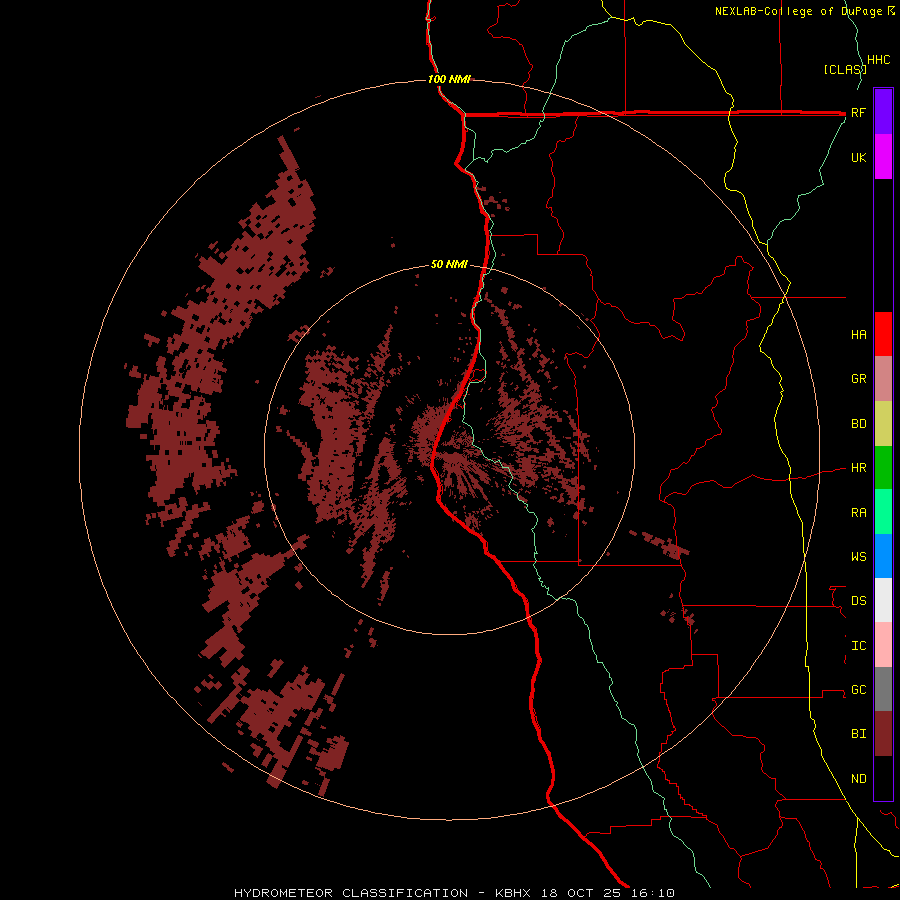Click the "50 NMI" range ring label
This screenshot has height=900, width=900.
click(x=449, y=264)
